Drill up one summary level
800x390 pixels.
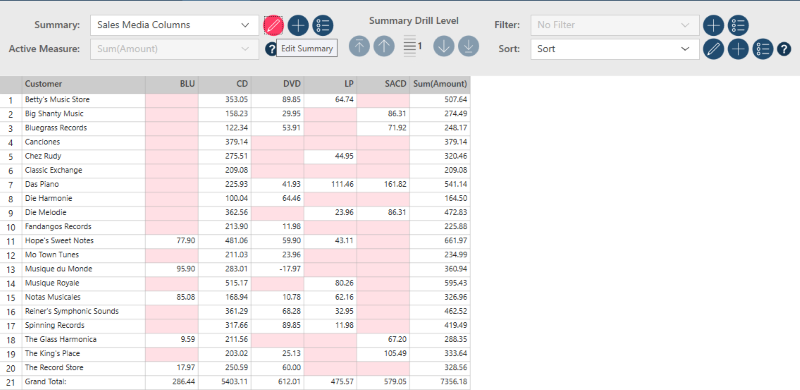coord(384,46)
